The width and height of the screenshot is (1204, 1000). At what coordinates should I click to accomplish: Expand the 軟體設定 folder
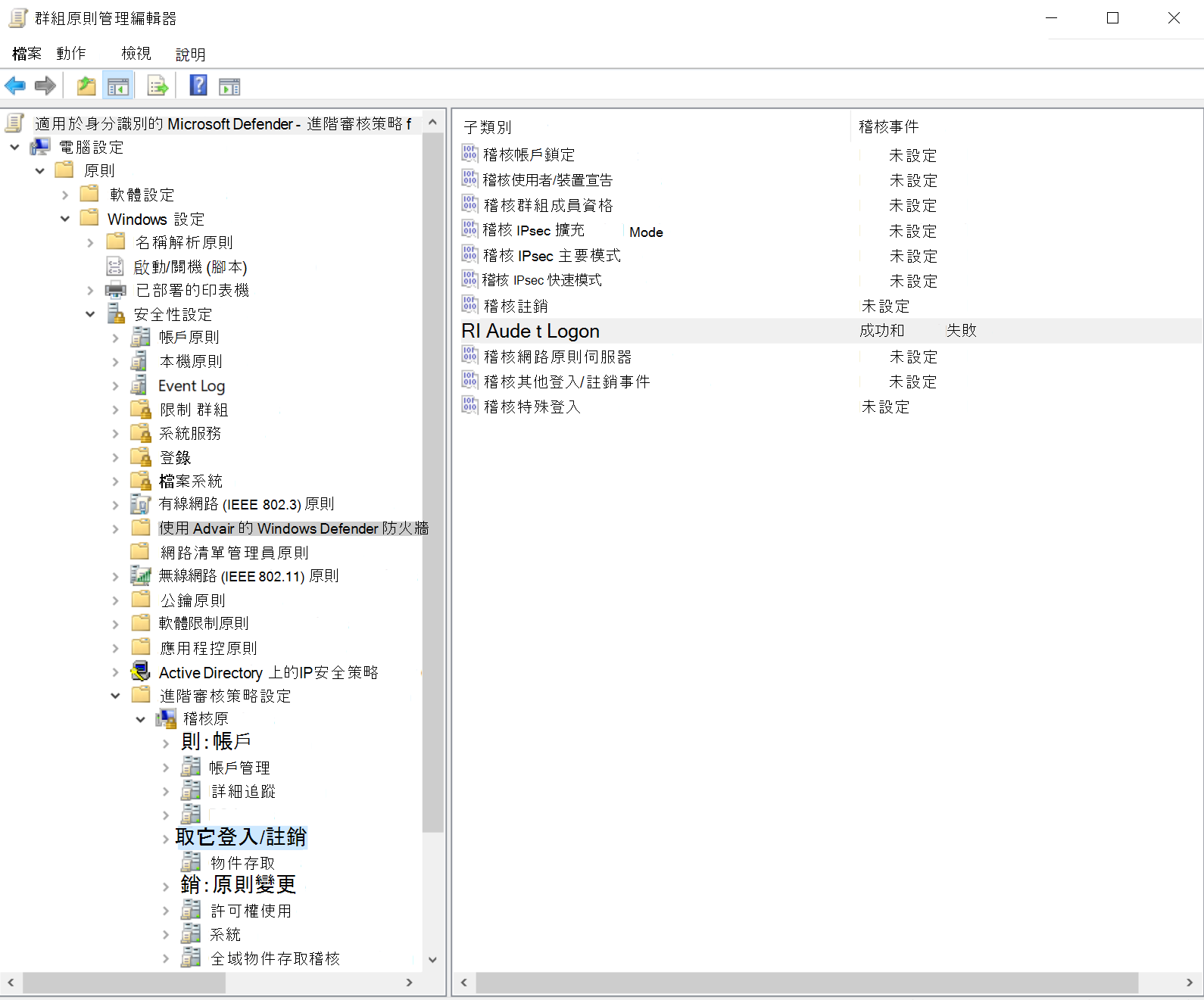click(x=65, y=195)
